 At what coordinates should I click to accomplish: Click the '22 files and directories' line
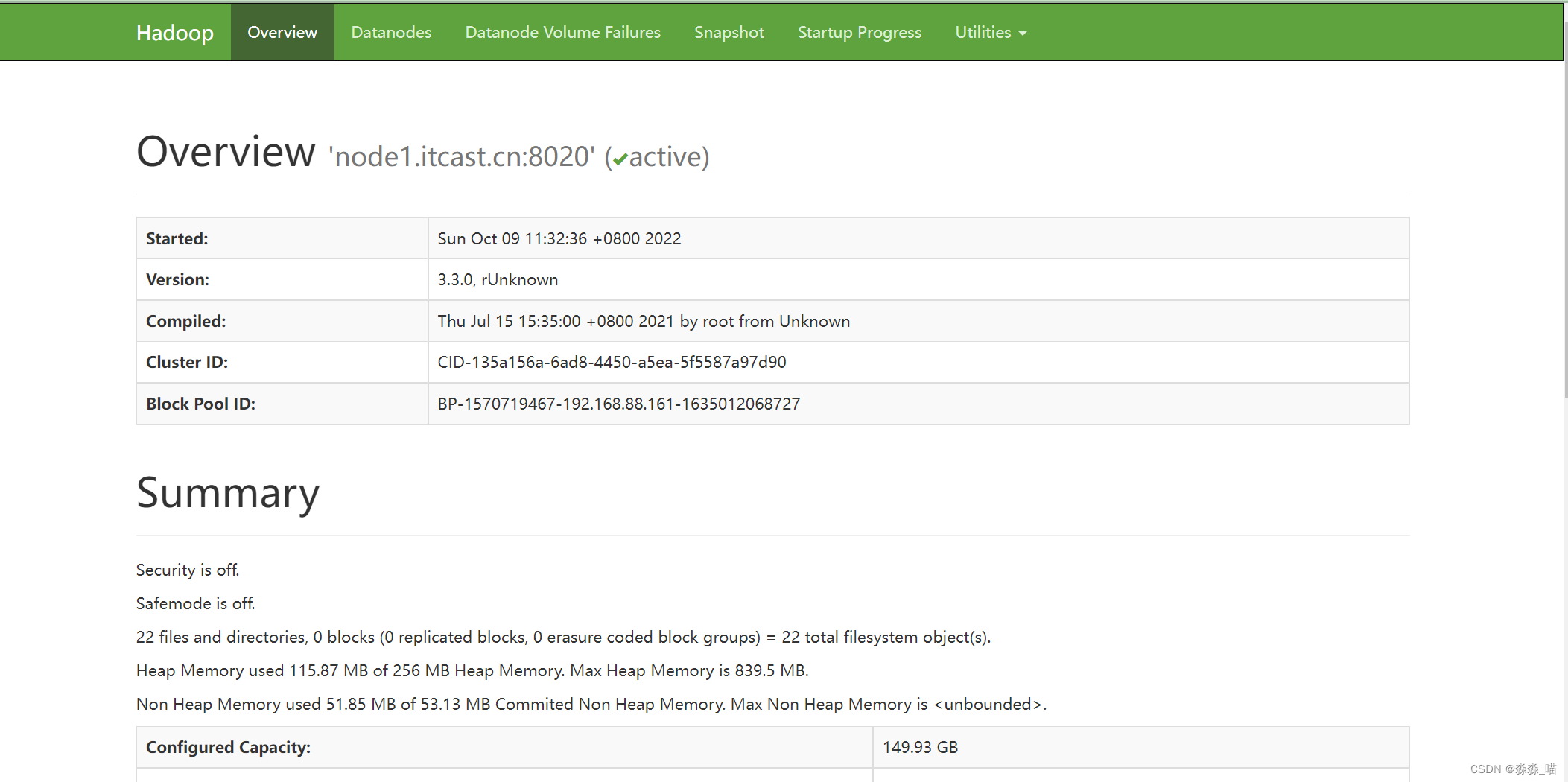coord(563,637)
